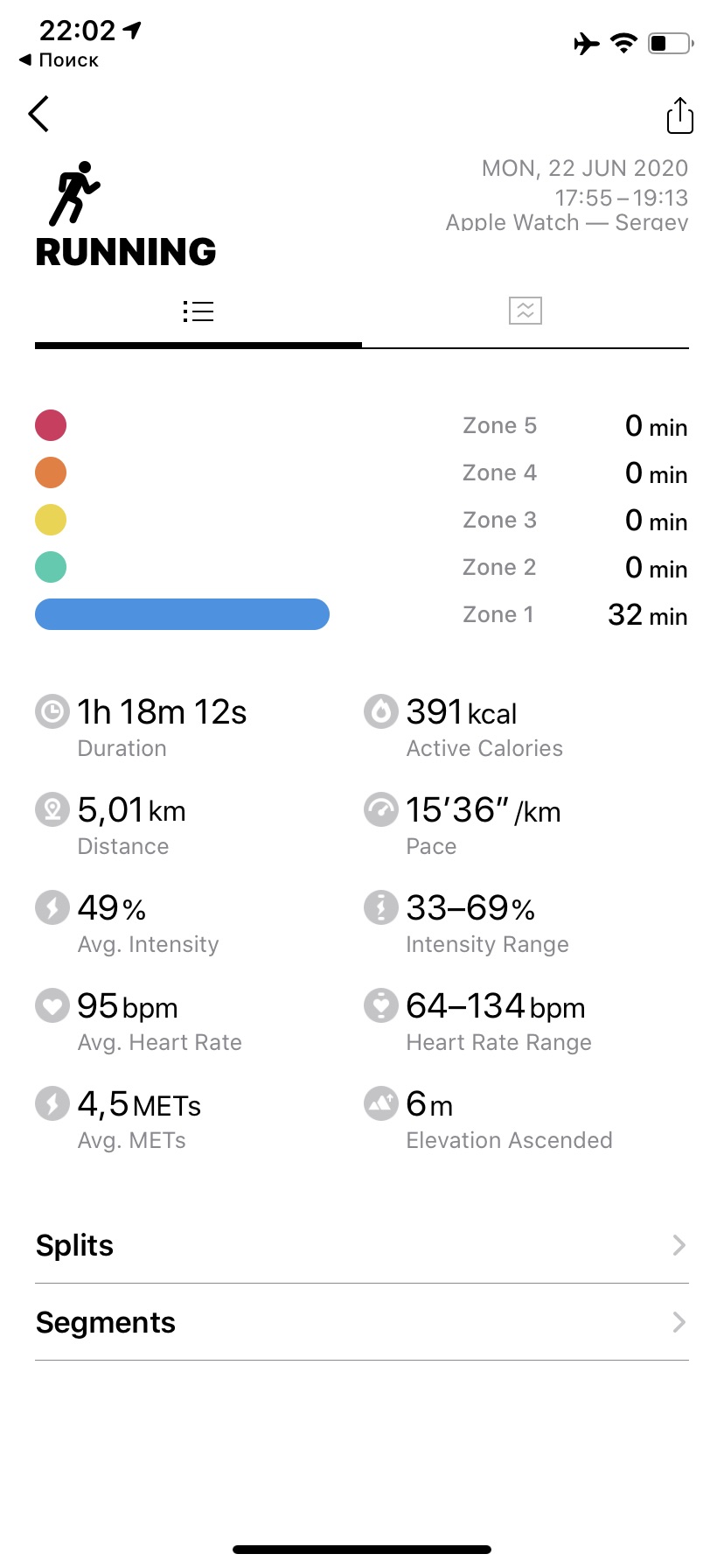
Task: Open the Segments section
Action: coord(106,1322)
